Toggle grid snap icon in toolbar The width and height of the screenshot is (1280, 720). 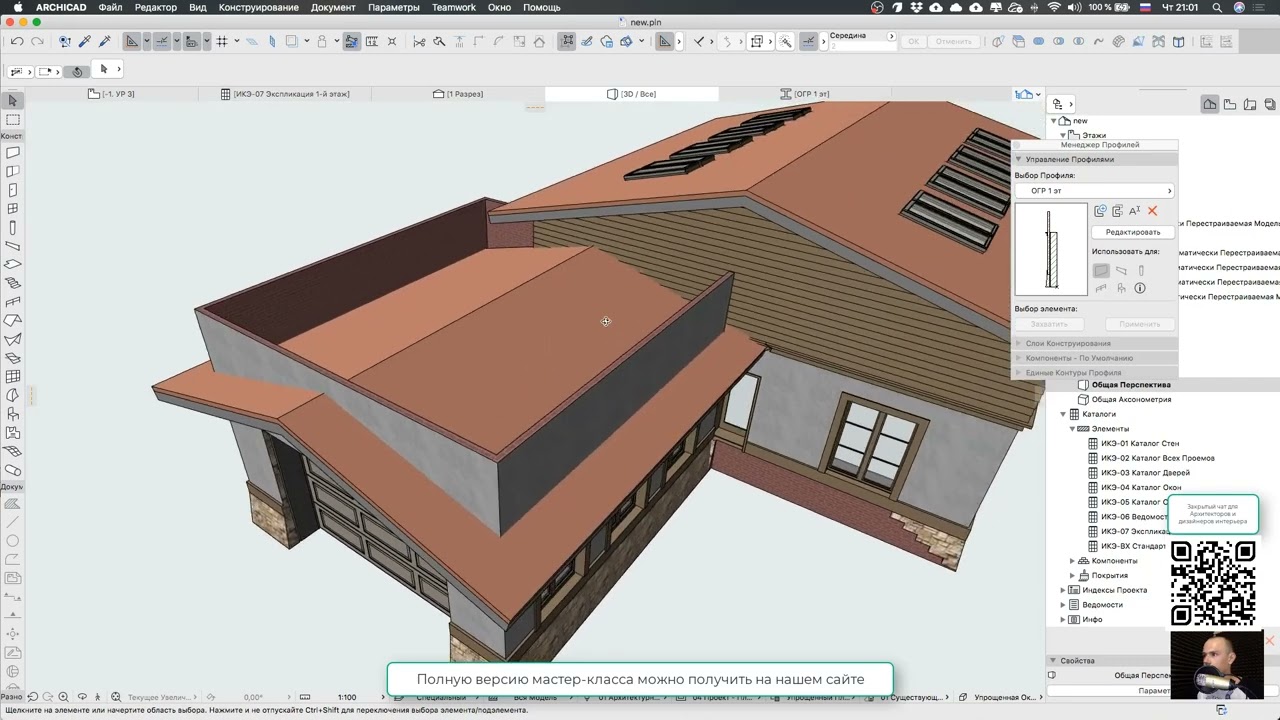(x=222, y=41)
